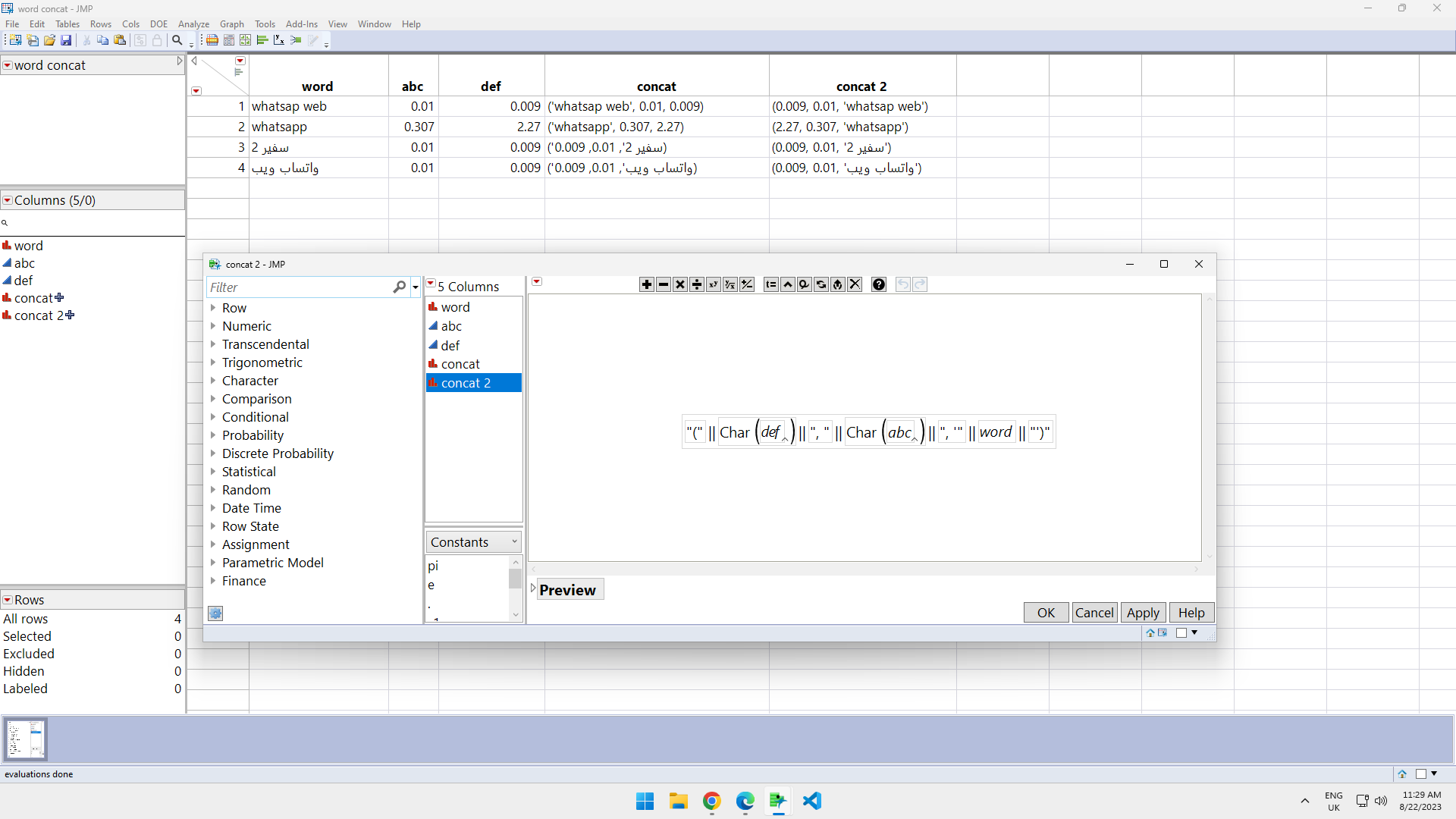Click the t= local variable icon
Screen dimensions: 1456x819
tap(771, 284)
